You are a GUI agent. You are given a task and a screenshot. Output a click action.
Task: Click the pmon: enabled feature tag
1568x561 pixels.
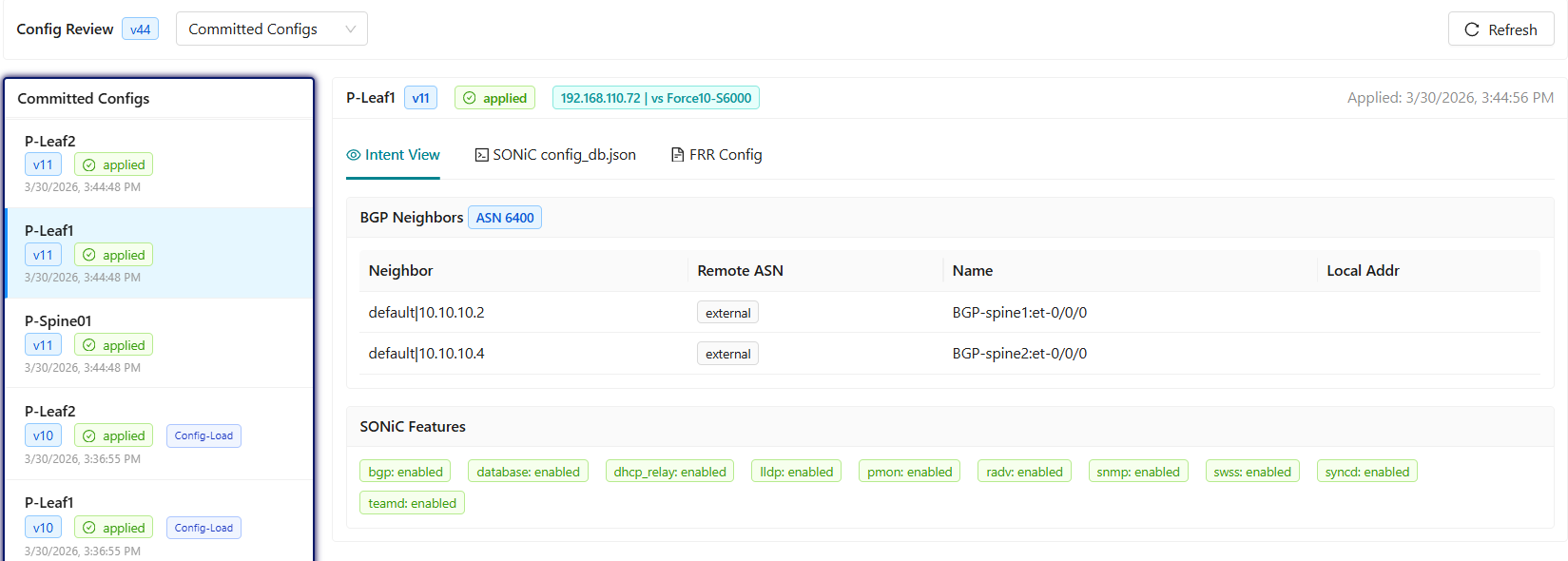(x=910, y=472)
